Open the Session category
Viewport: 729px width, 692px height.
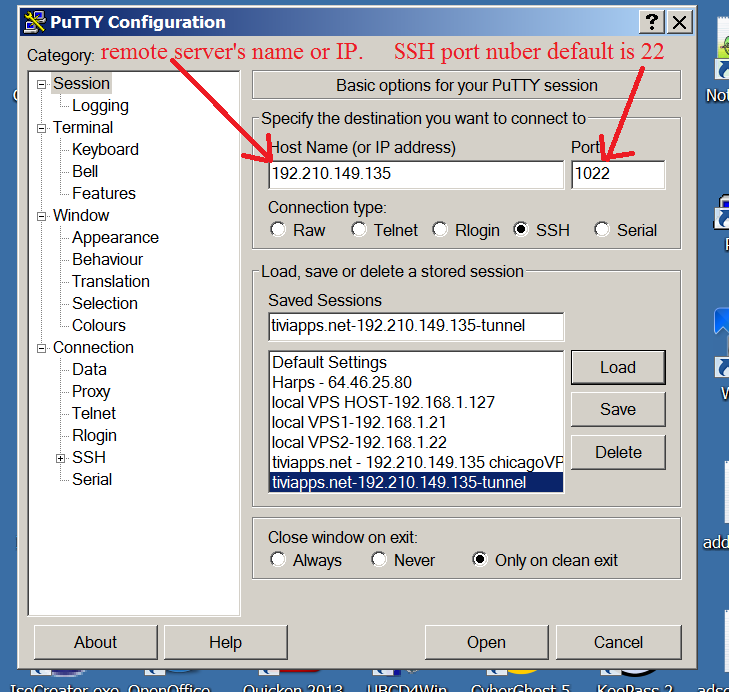[x=81, y=84]
